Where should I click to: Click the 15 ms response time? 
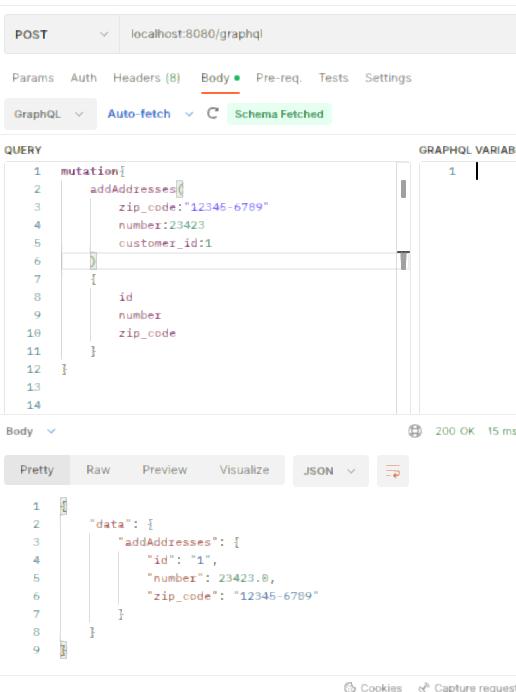pos(501,431)
